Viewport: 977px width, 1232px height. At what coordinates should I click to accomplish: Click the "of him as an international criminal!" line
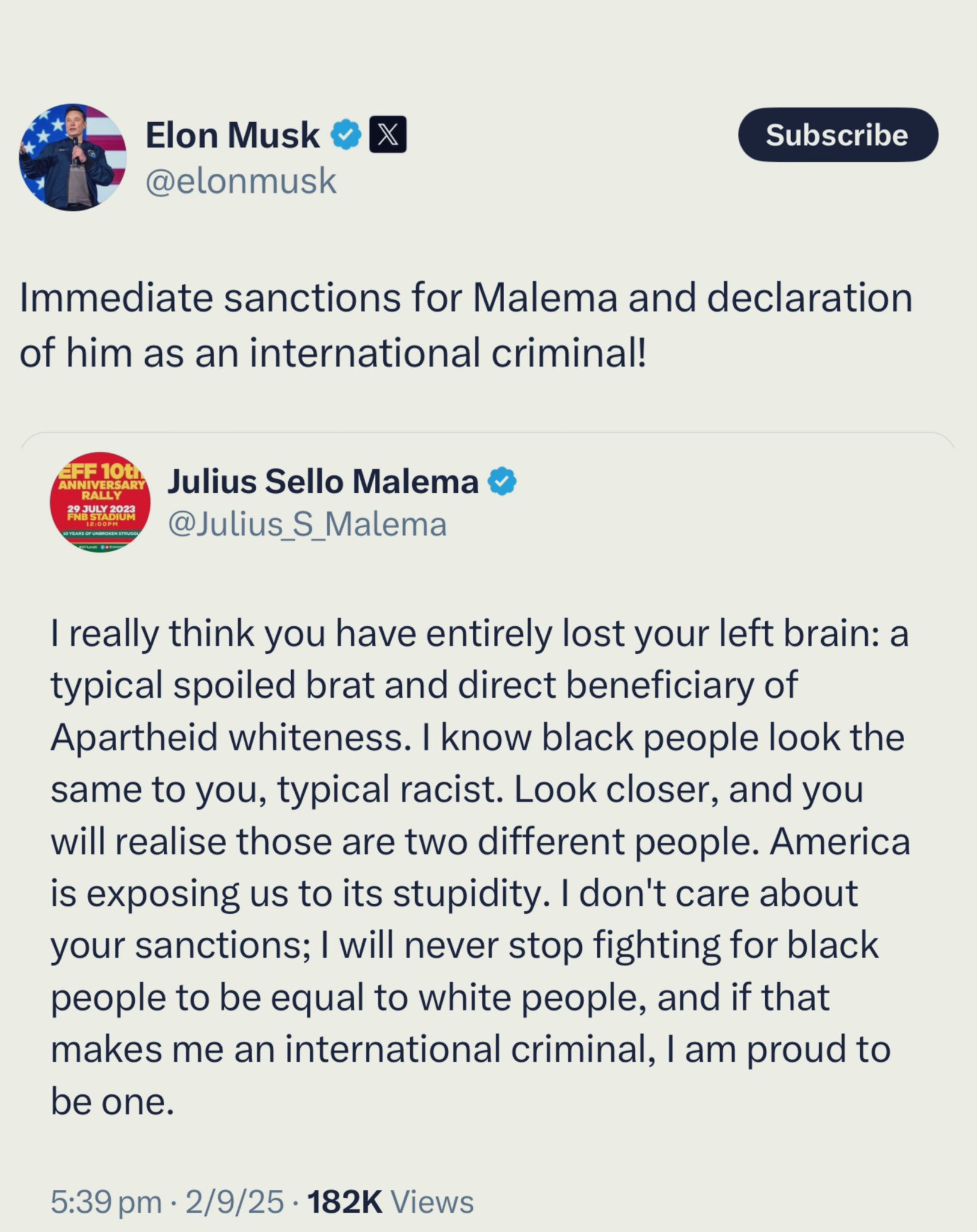(333, 353)
